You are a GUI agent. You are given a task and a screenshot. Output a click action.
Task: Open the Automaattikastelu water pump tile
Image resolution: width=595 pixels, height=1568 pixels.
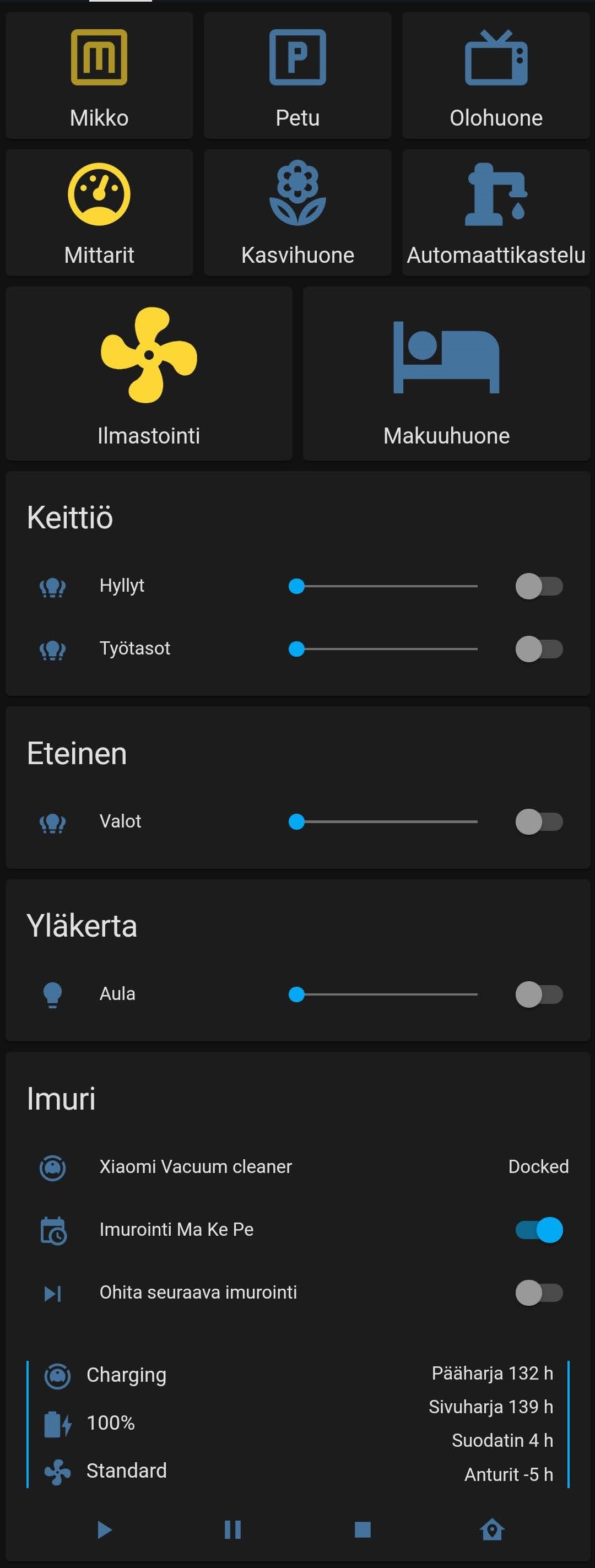click(x=496, y=213)
